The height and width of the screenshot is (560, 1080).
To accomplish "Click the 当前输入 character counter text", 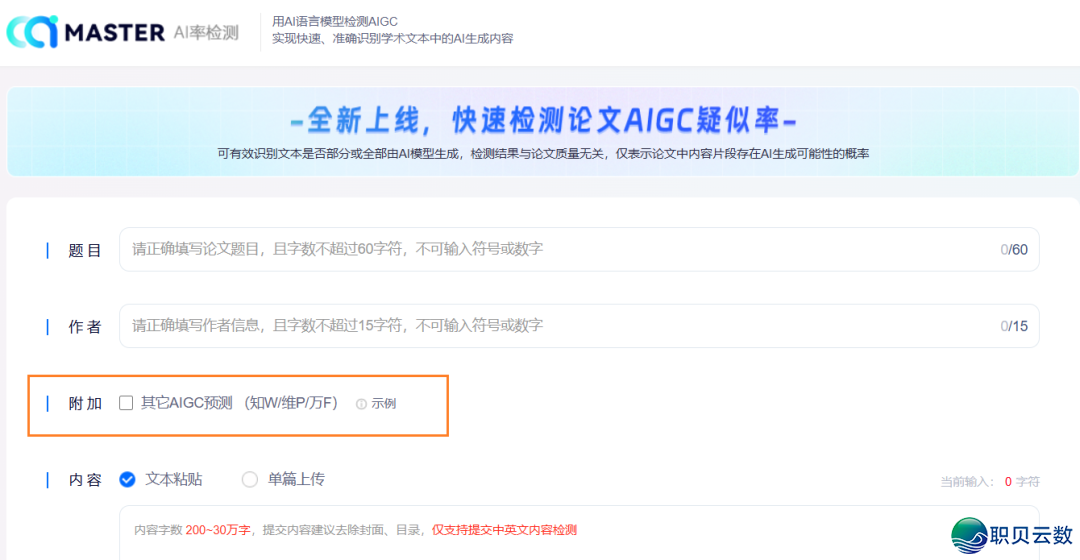I will click(x=990, y=481).
